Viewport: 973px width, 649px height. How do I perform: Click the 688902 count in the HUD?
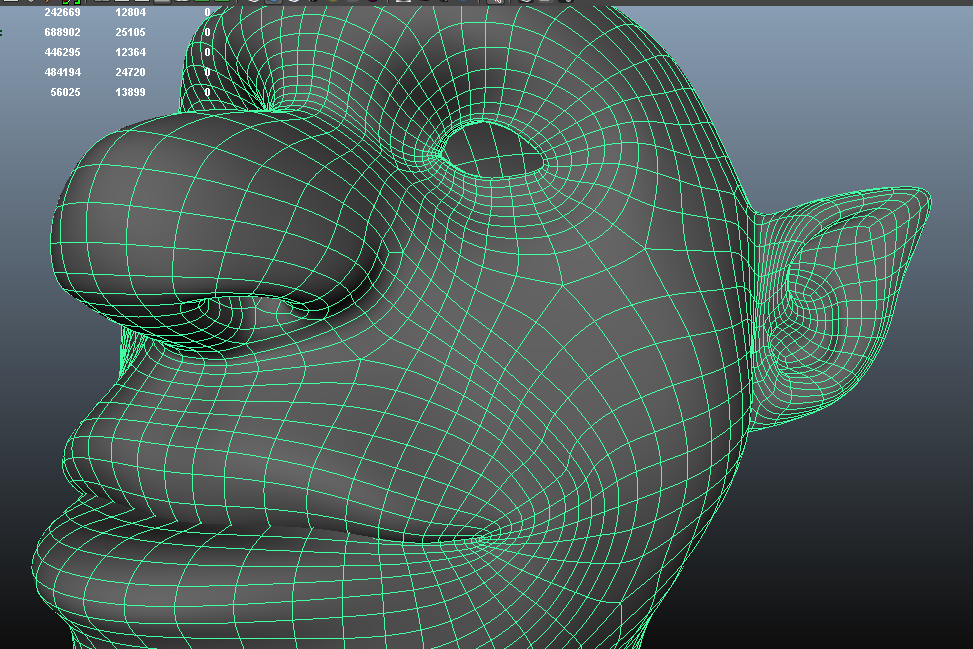(63, 32)
